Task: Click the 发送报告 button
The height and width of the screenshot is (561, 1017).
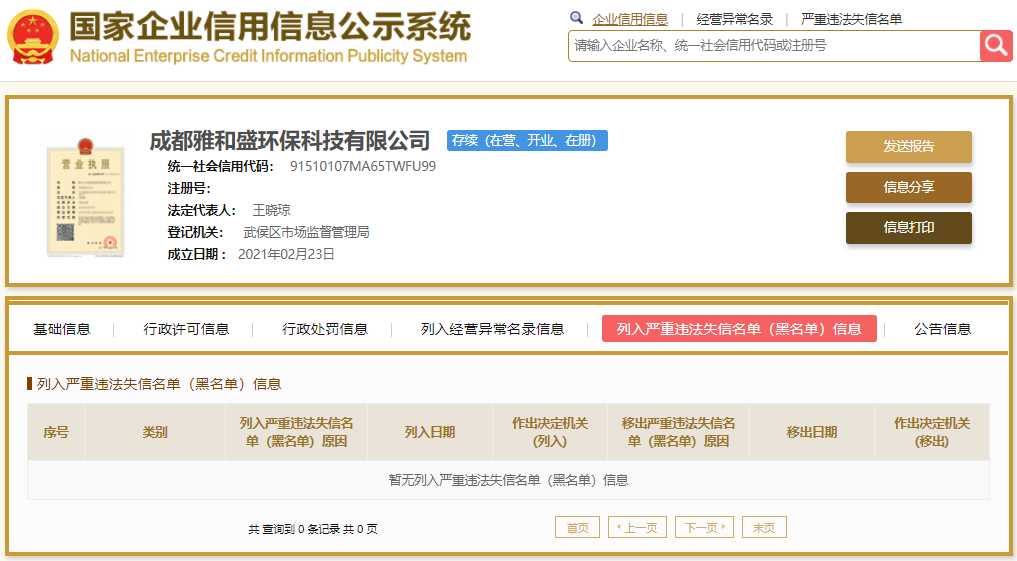Action: pyautogui.click(x=909, y=147)
